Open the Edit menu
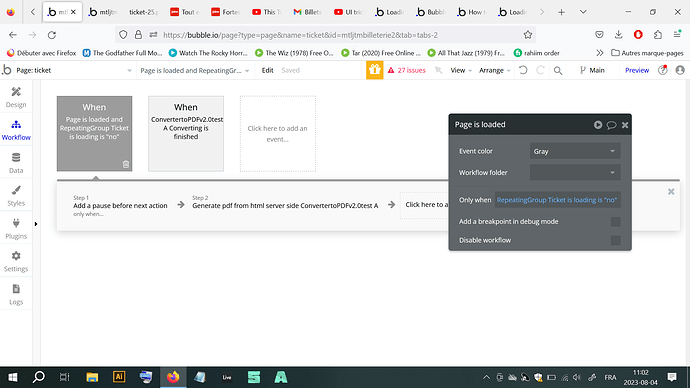The image size is (690, 388). pos(268,70)
